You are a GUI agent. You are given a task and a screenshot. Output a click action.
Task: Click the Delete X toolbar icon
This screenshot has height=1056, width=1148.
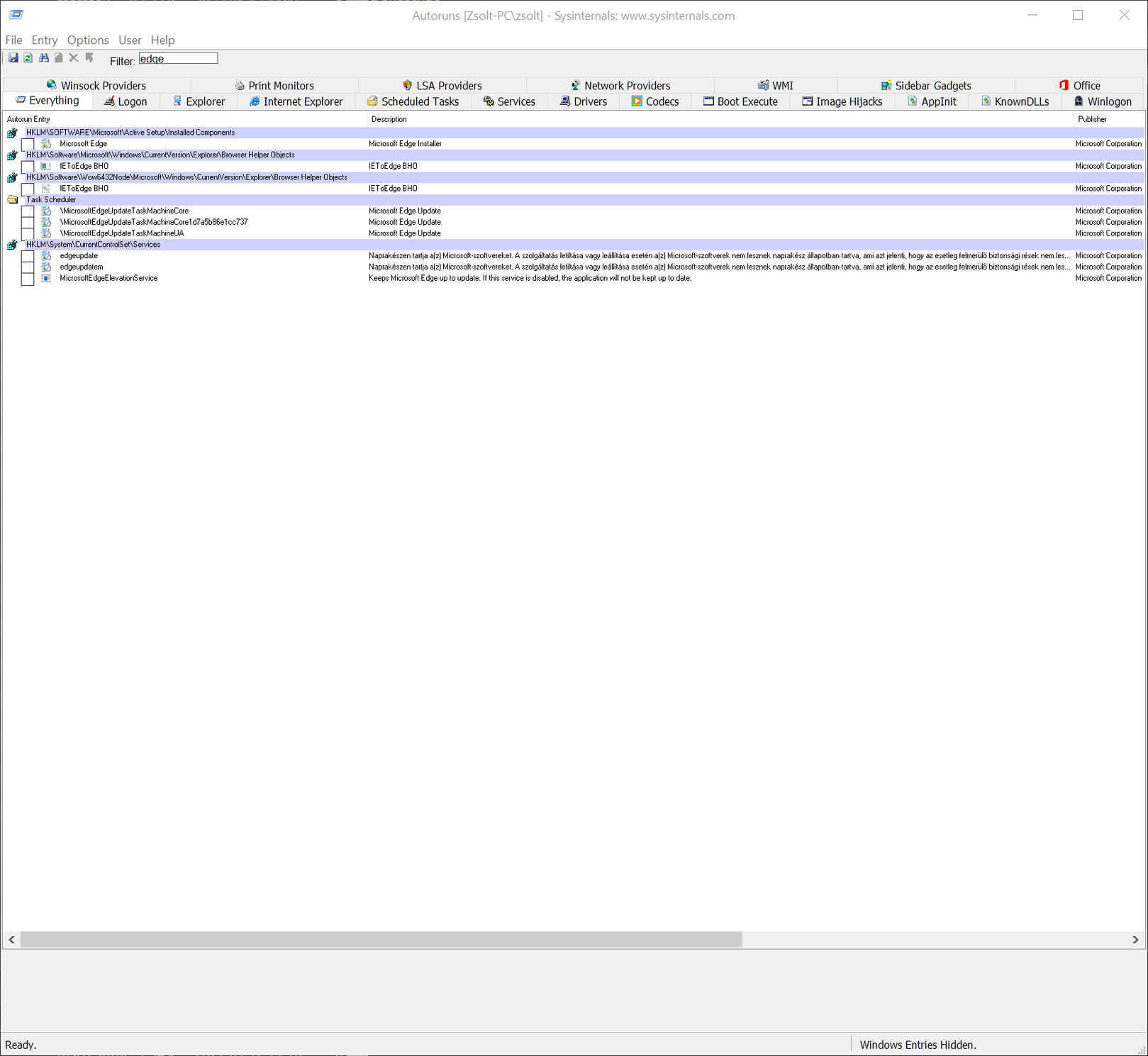click(74, 58)
